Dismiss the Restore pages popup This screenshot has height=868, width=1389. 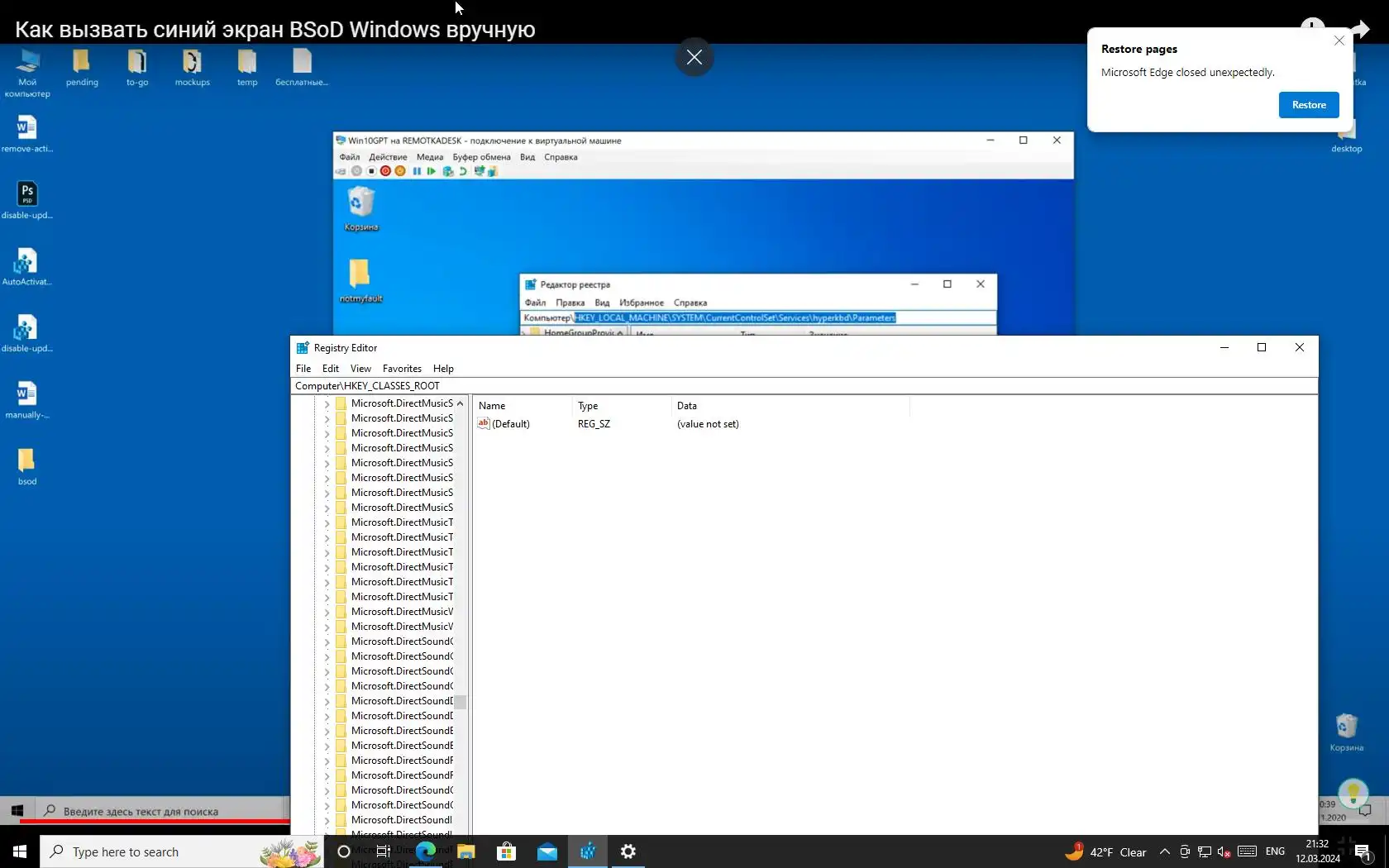click(x=1339, y=41)
